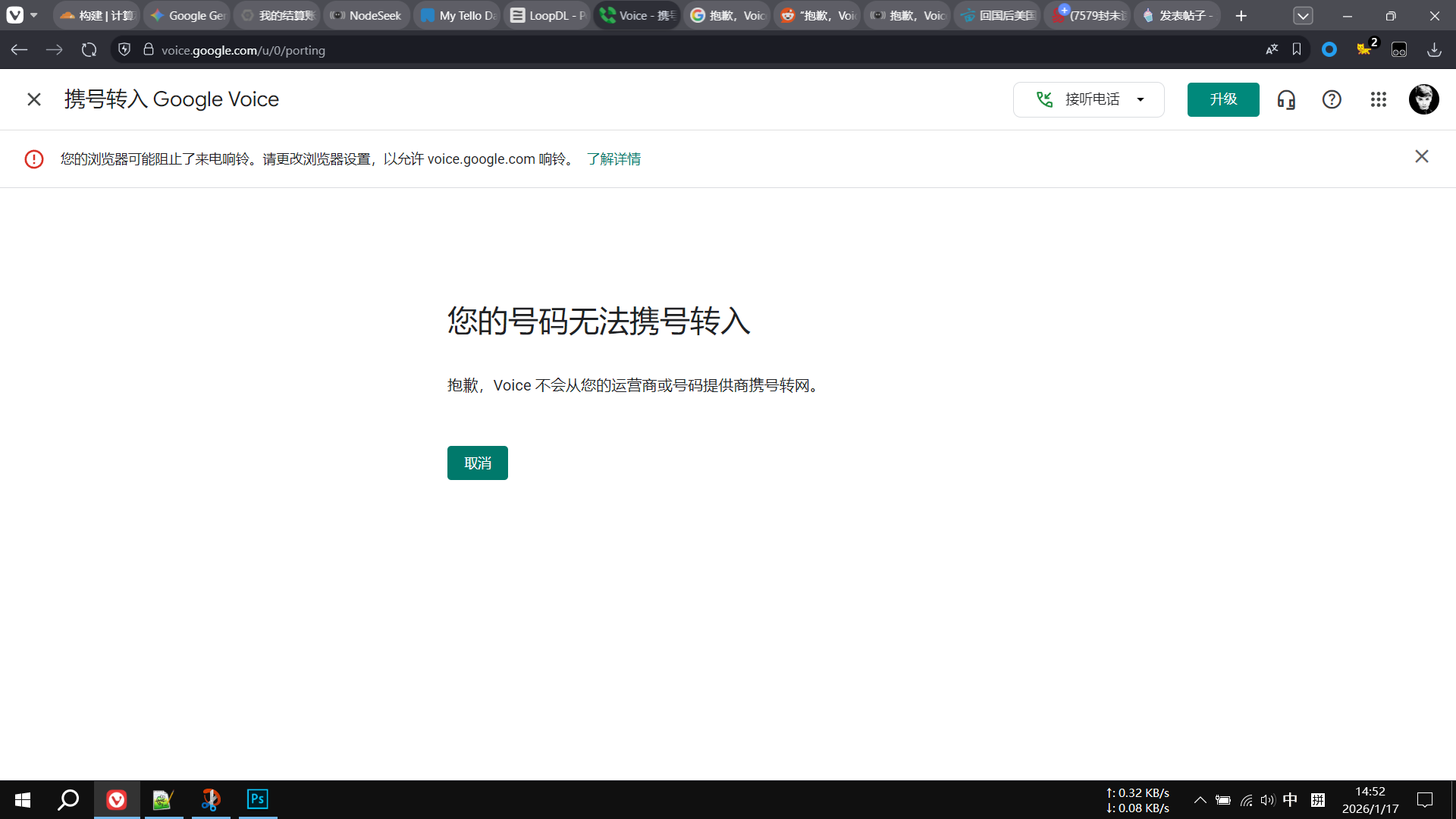The width and height of the screenshot is (1456, 819).
Task: Close the porting page with X
Action: point(33,99)
